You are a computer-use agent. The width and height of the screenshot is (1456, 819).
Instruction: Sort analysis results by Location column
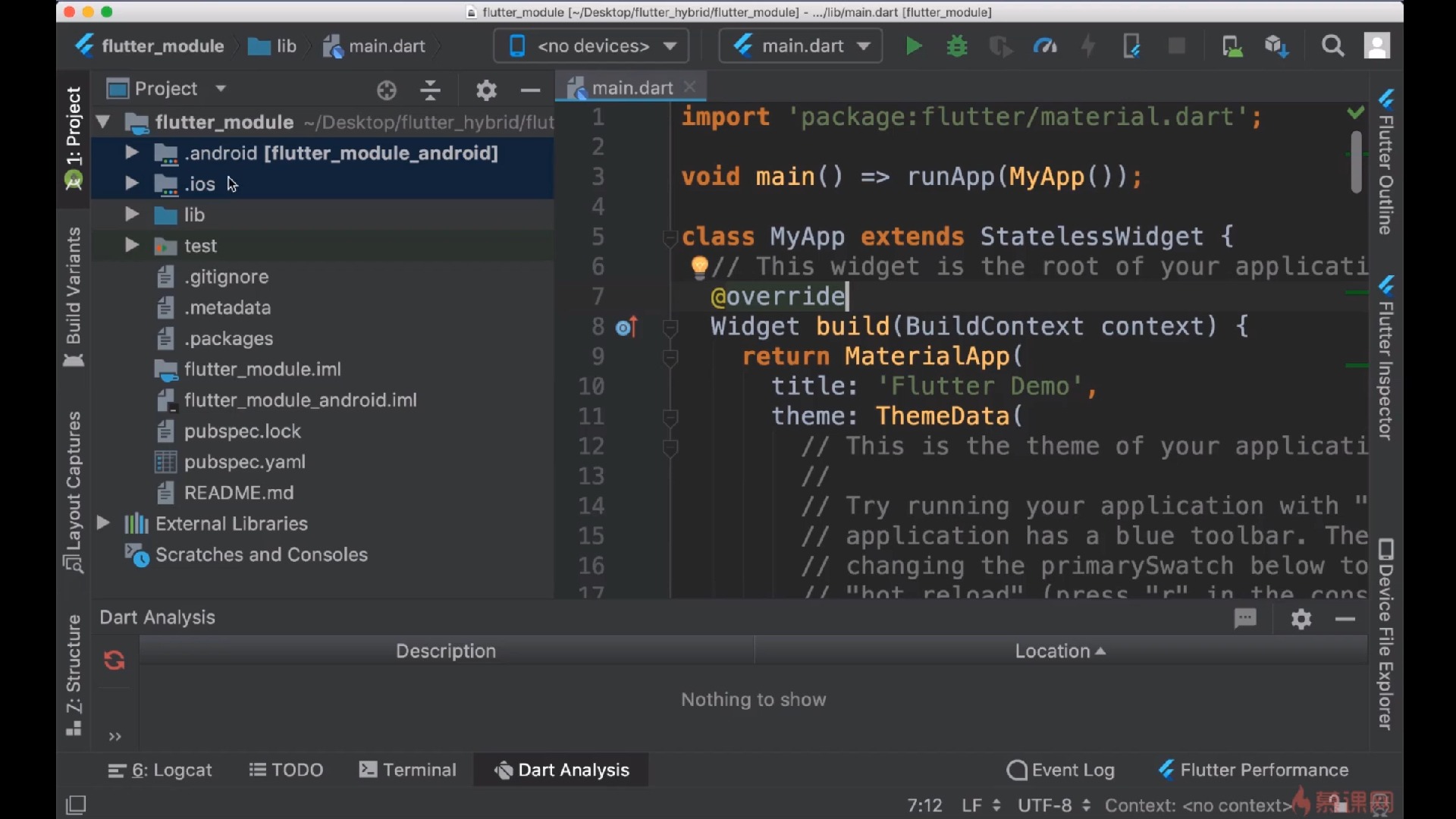point(1060,651)
